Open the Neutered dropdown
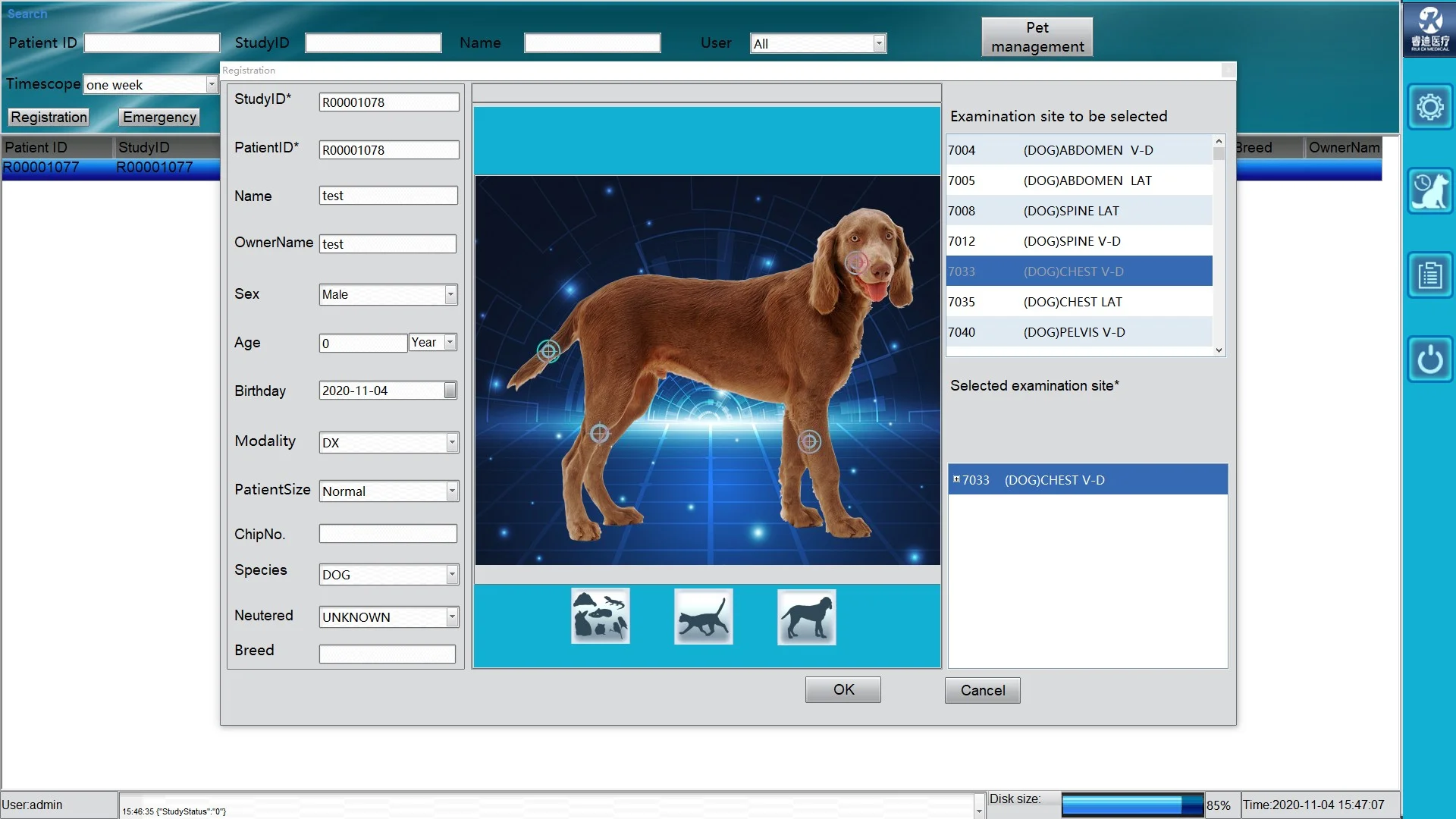The image size is (1456, 819). 450,617
